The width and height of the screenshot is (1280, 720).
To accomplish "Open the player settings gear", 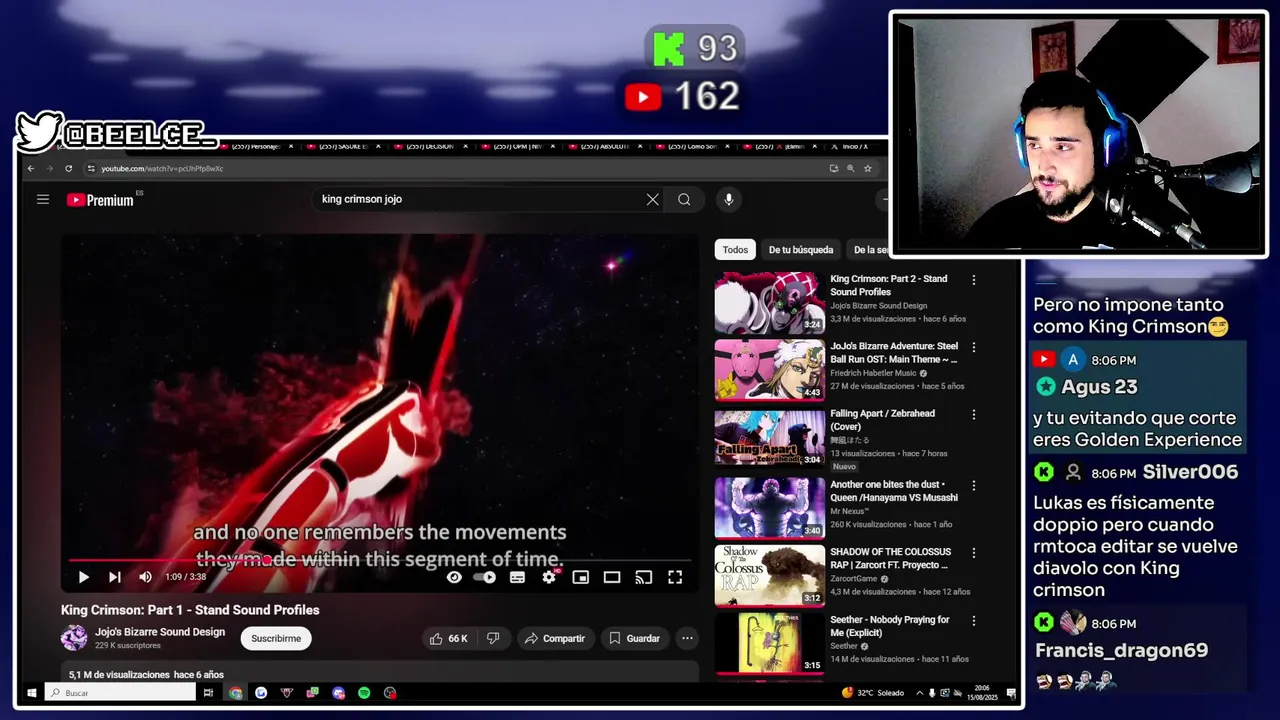I will pyautogui.click(x=549, y=577).
